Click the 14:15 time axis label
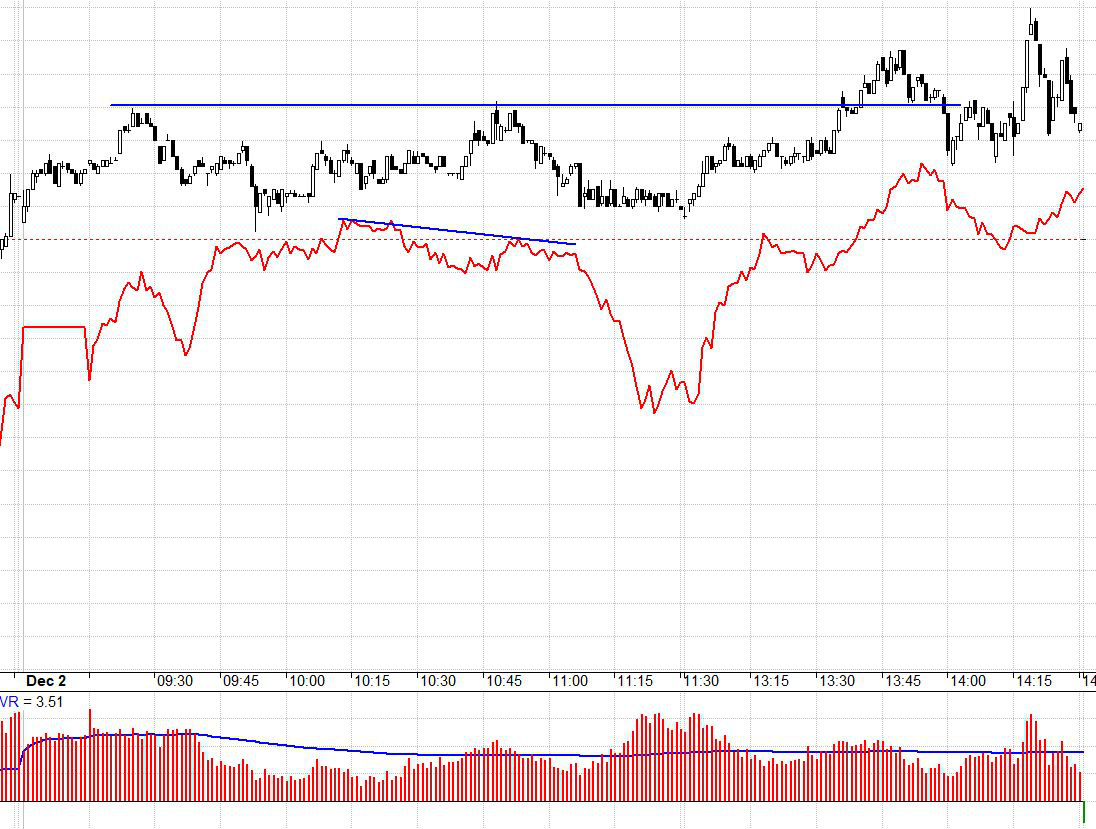Screen dimensions: 1096x829 tap(1034, 681)
